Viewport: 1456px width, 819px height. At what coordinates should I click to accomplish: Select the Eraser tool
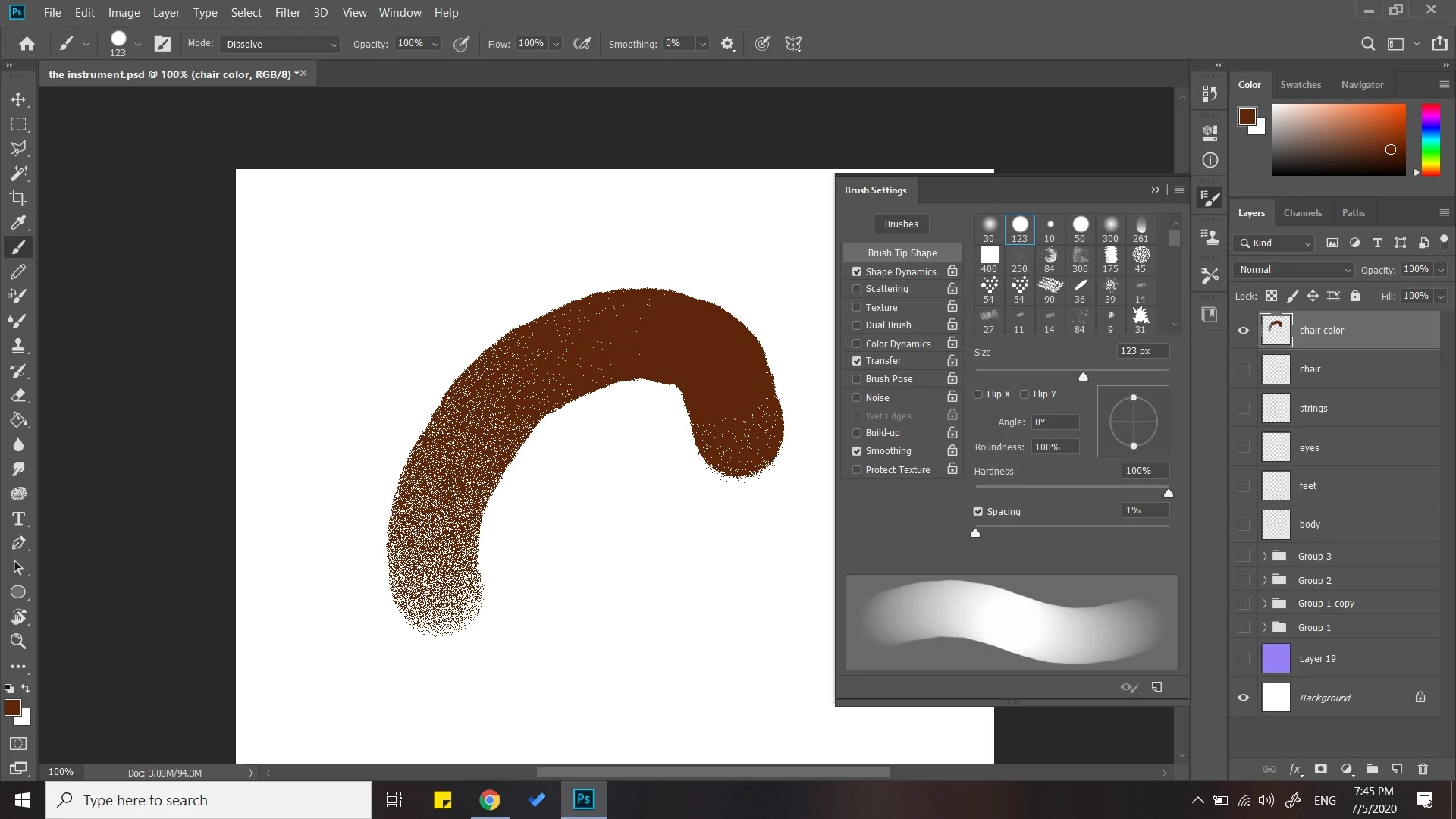point(18,396)
